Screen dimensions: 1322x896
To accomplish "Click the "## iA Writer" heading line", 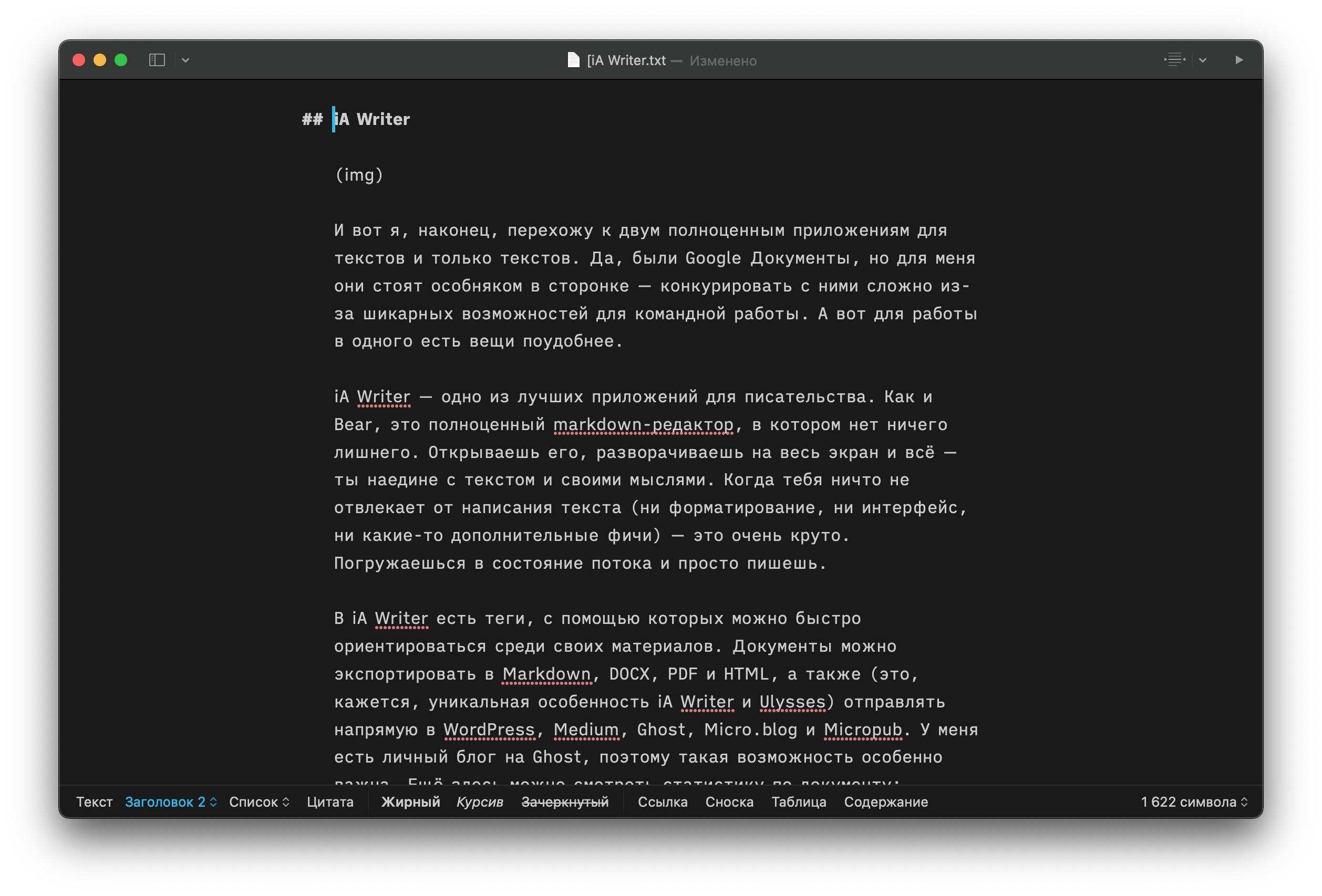I will [x=356, y=119].
